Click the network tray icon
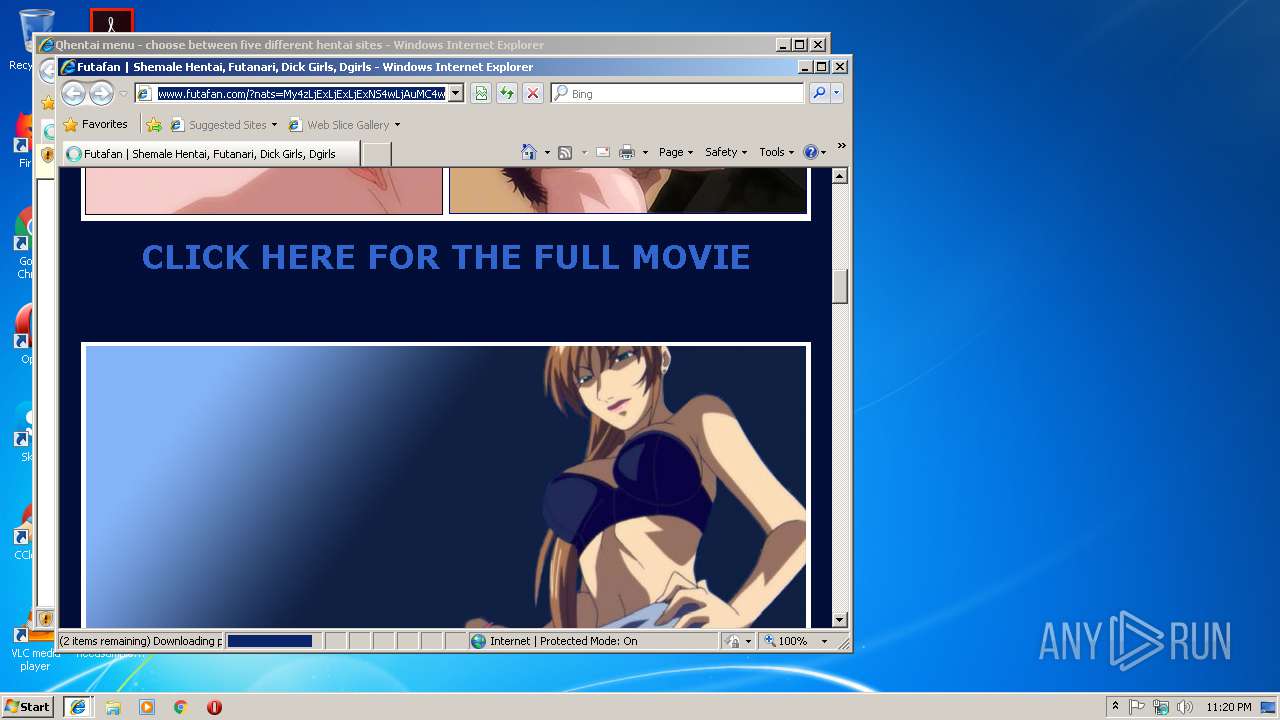 point(1161,707)
